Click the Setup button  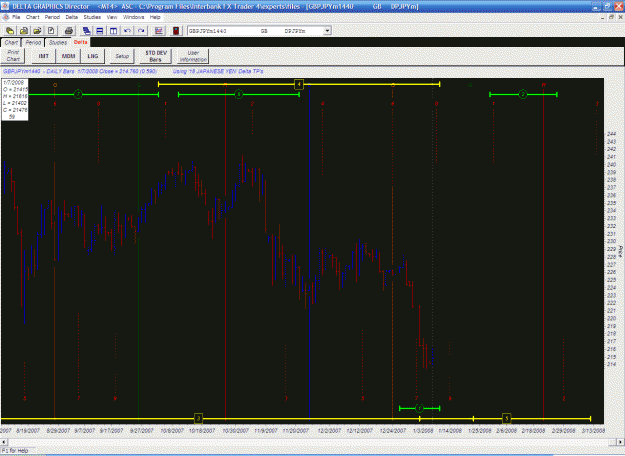(x=122, y=56)
